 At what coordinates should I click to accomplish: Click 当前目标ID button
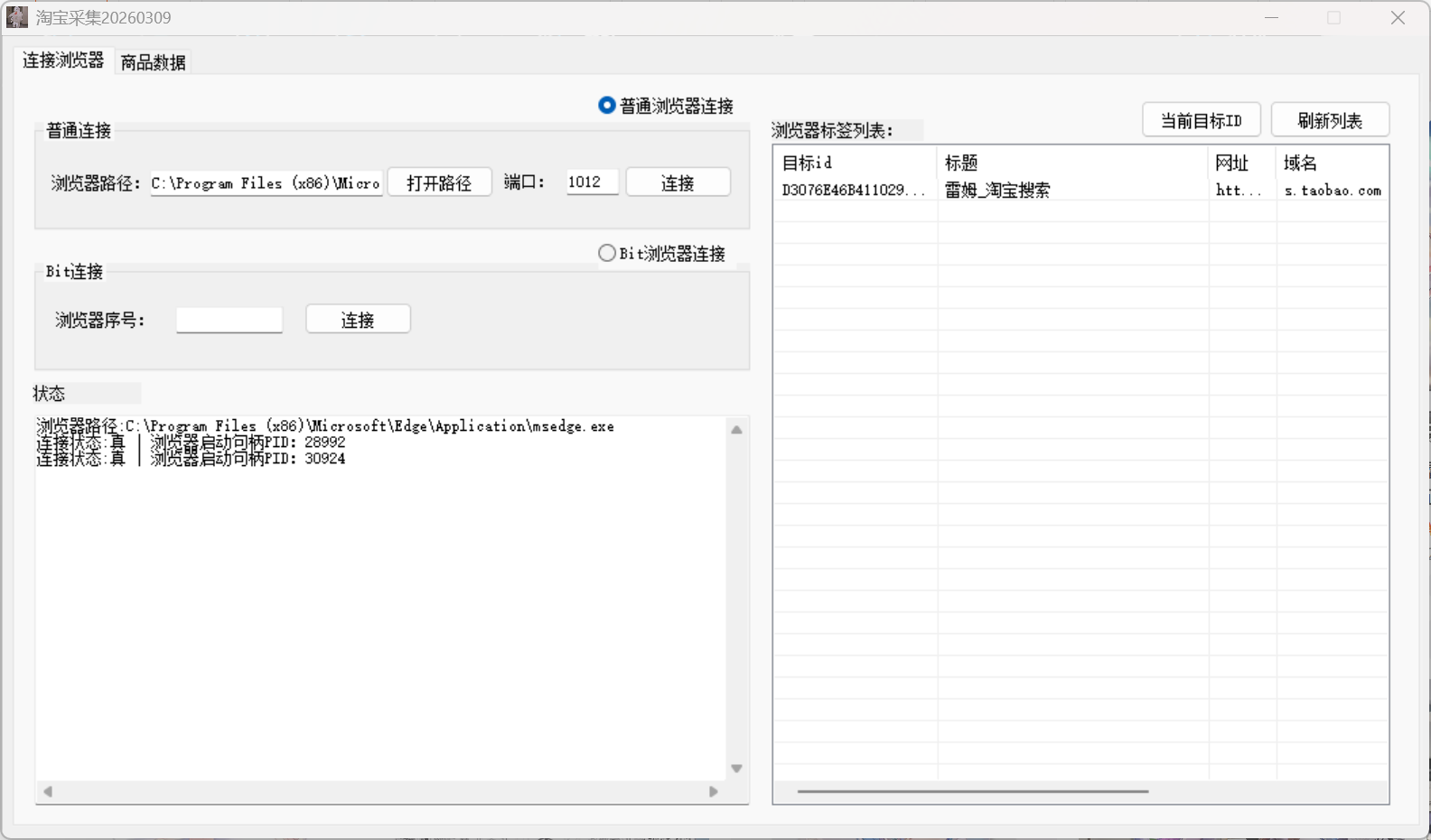pyautogui.click(x=1201, y=120)
